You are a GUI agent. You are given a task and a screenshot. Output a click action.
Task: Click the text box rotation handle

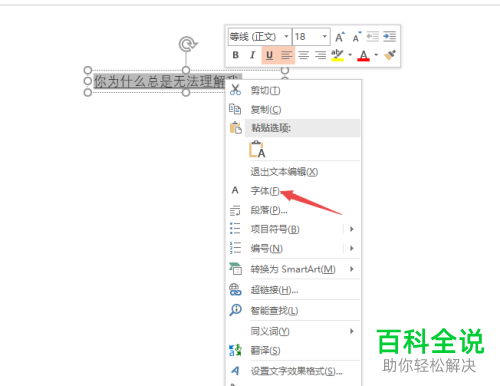click(188, 44)
